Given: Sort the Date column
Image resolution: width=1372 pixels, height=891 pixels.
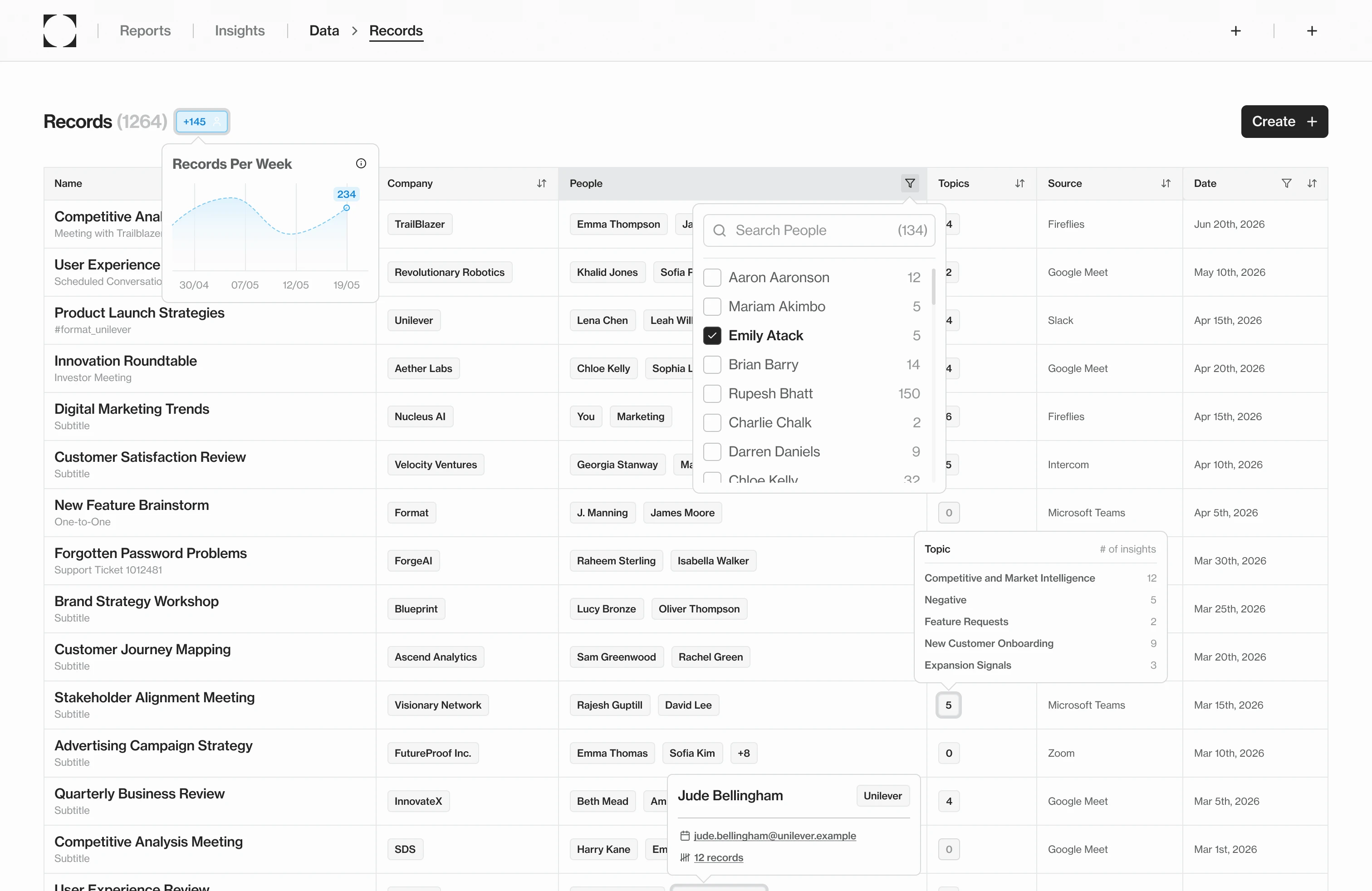Looking at the screenshot, I should coord(1312,183).
